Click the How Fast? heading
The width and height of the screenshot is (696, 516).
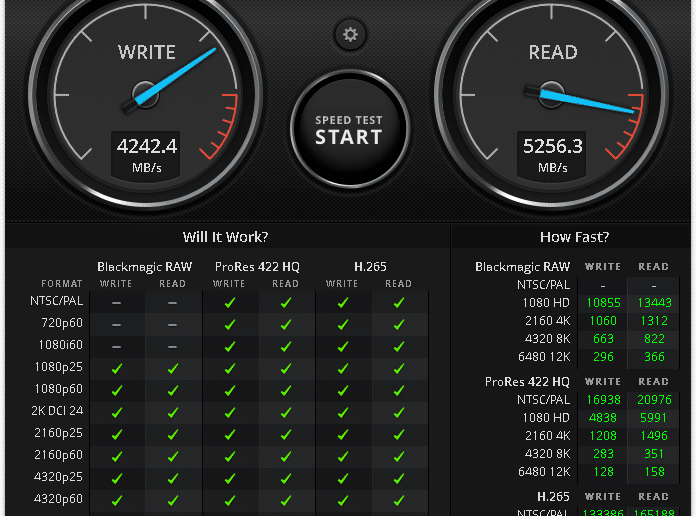tap(574, 237)
